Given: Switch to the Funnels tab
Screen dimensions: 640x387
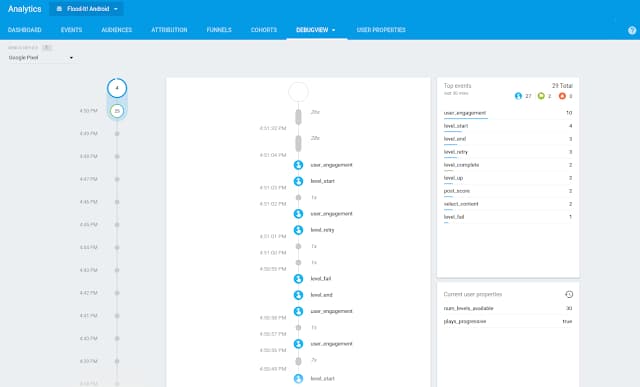Looking at the screenshot, I should tap(219, 30).
